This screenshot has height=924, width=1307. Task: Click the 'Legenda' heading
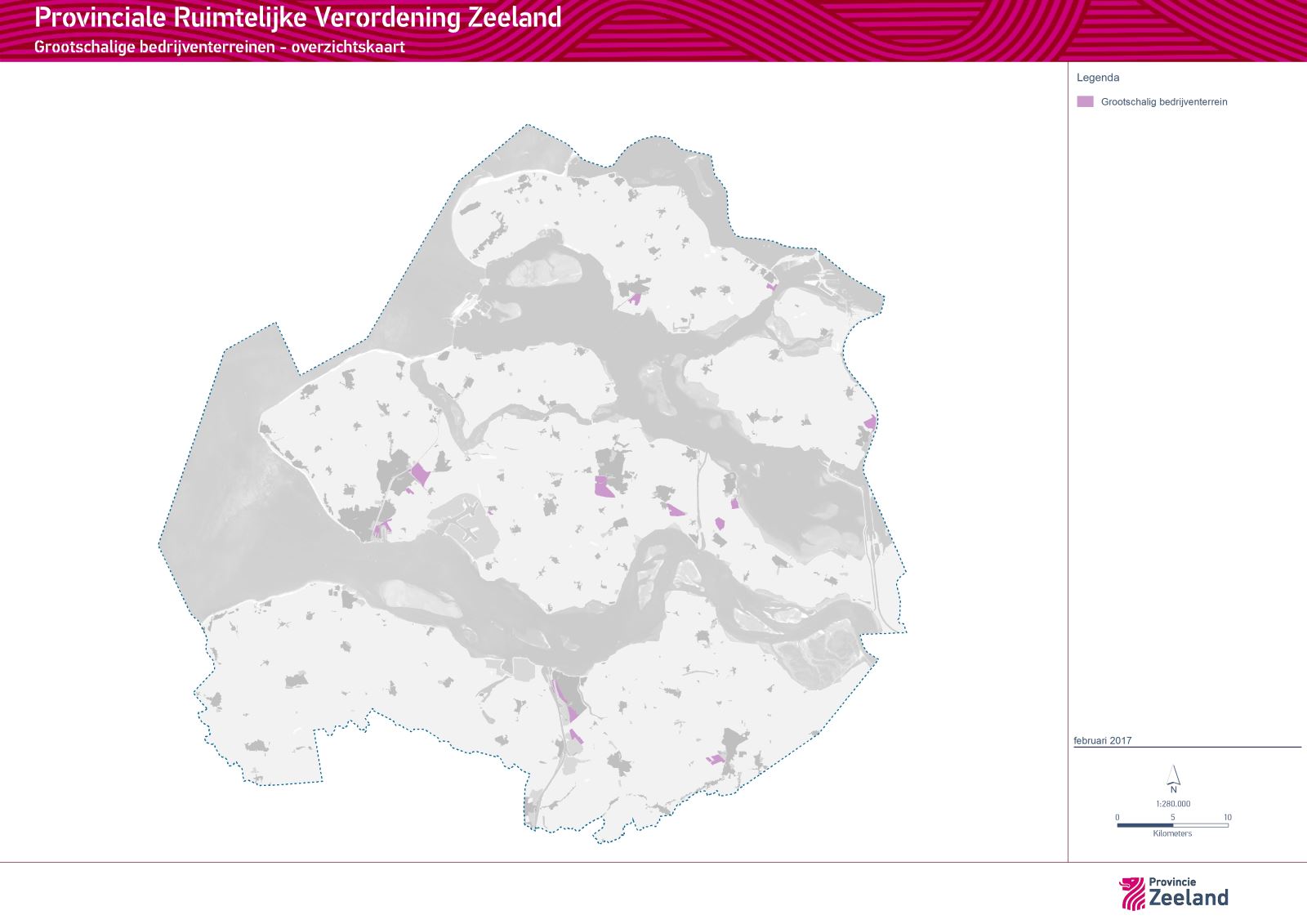point(1098,78)
